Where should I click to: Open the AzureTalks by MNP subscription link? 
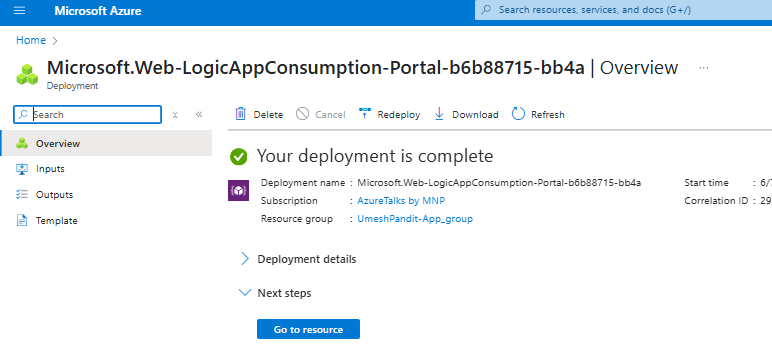401,201
